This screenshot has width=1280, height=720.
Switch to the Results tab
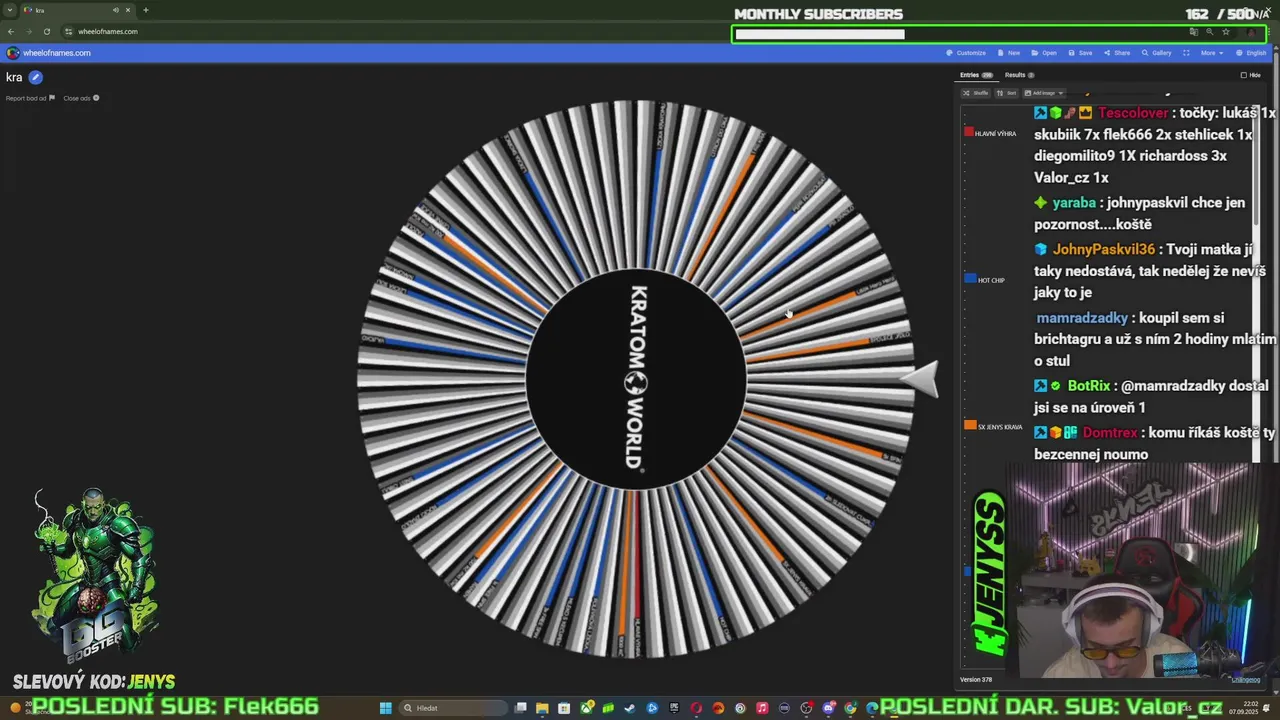coord(1019,75)
